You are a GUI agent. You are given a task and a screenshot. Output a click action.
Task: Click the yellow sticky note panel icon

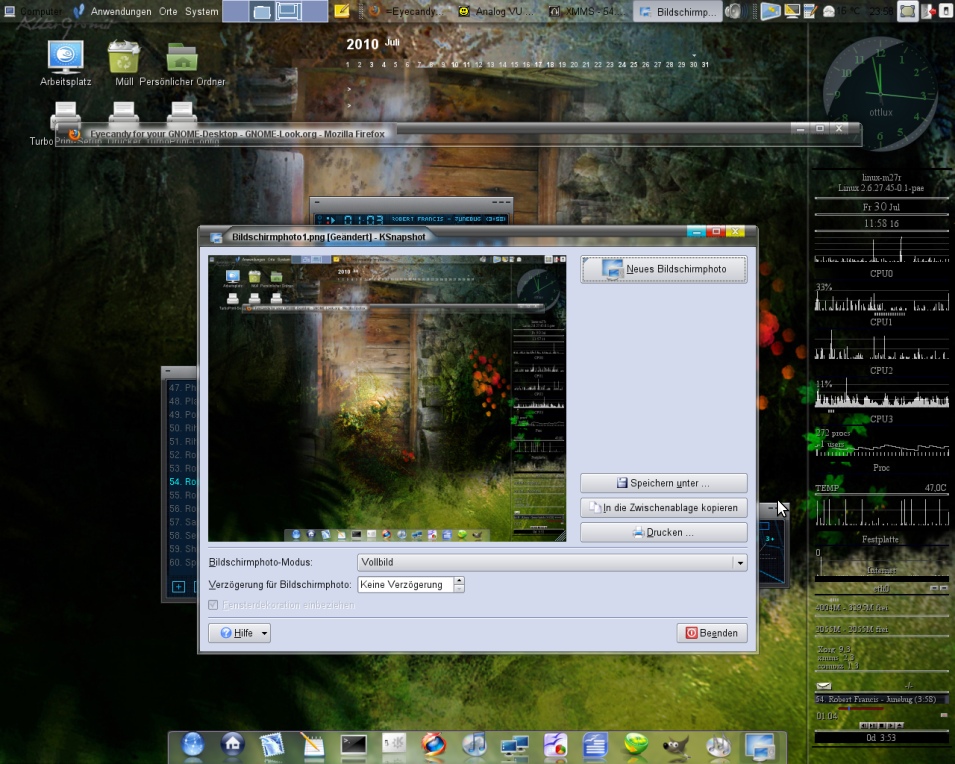(x=342, y=11)
